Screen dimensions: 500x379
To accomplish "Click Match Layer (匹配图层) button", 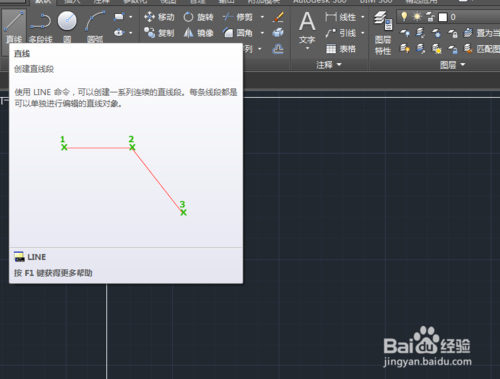I will [x=482, y=49].
